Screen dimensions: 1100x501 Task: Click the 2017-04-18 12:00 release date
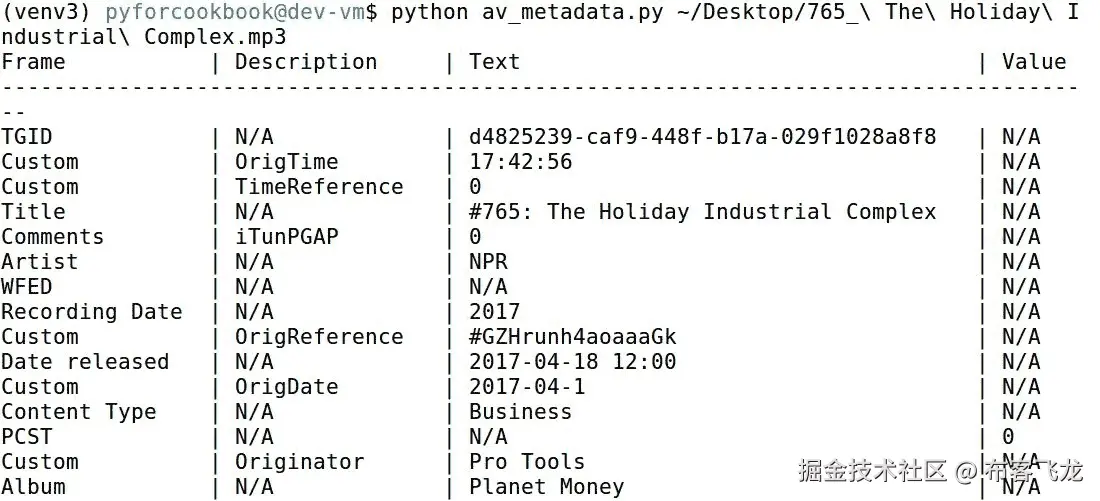tap(573, 362)
